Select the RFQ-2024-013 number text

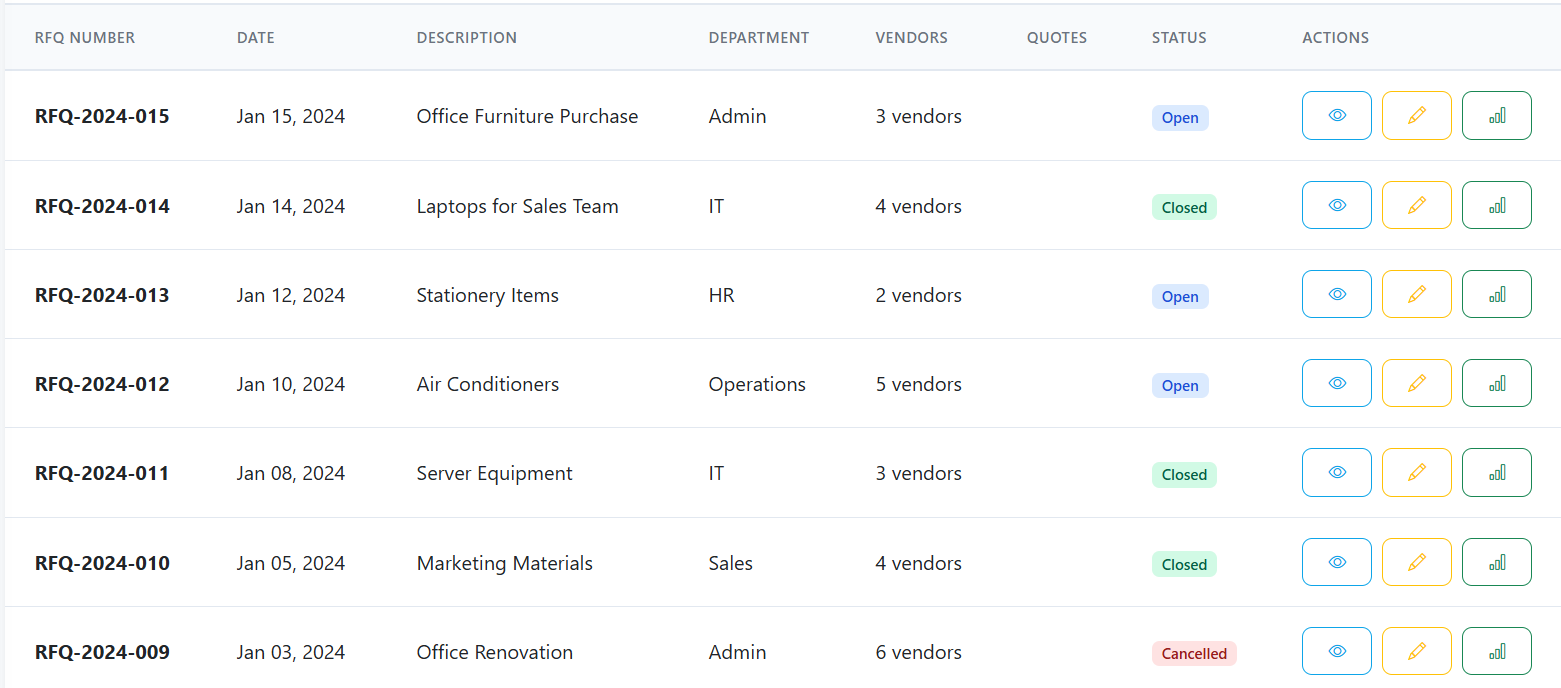(x=102, y=295)
